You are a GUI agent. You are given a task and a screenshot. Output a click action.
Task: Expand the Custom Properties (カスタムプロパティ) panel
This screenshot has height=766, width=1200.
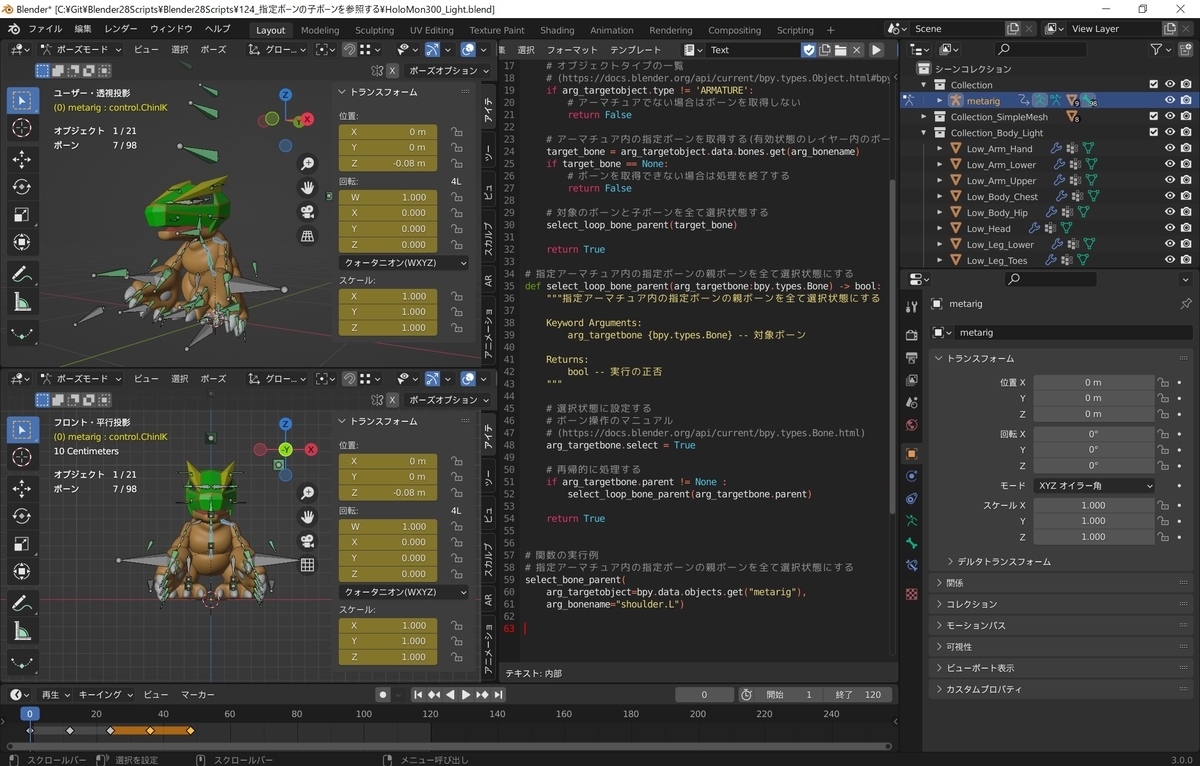click(983, 689)
